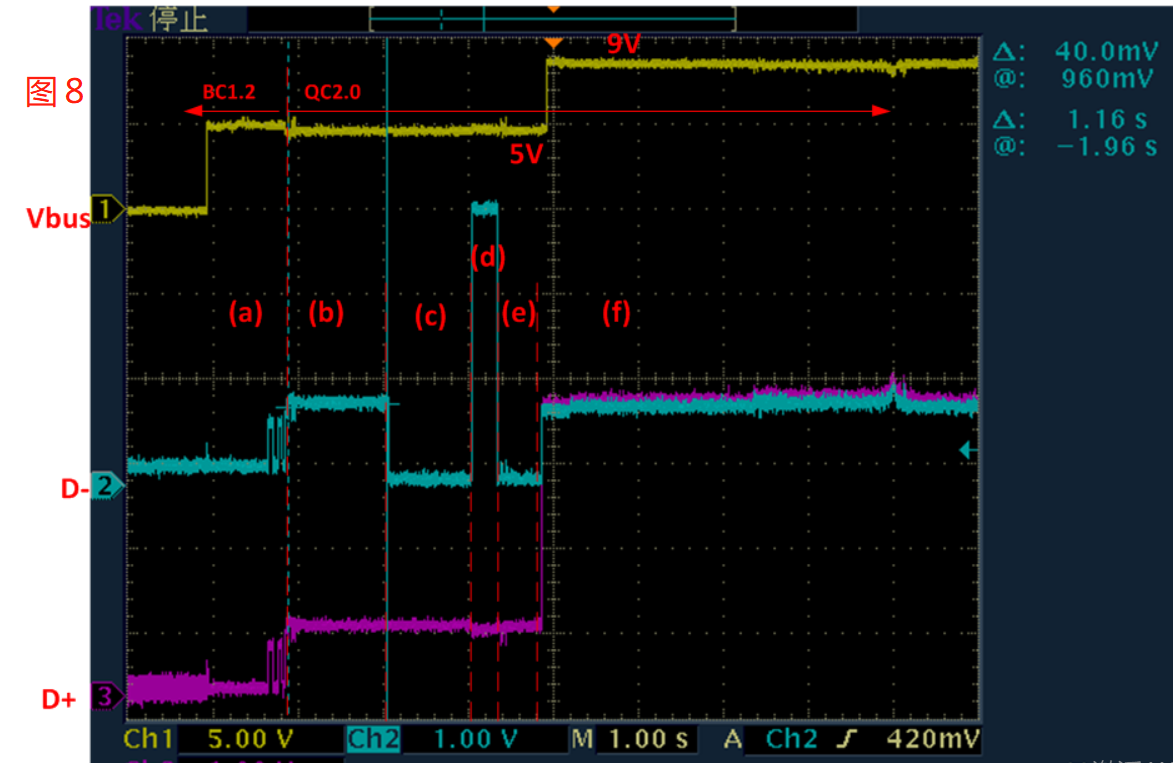Select the -1.96 s cursor position readout
Screen dimensions: 1173x763
point(1105,146)
